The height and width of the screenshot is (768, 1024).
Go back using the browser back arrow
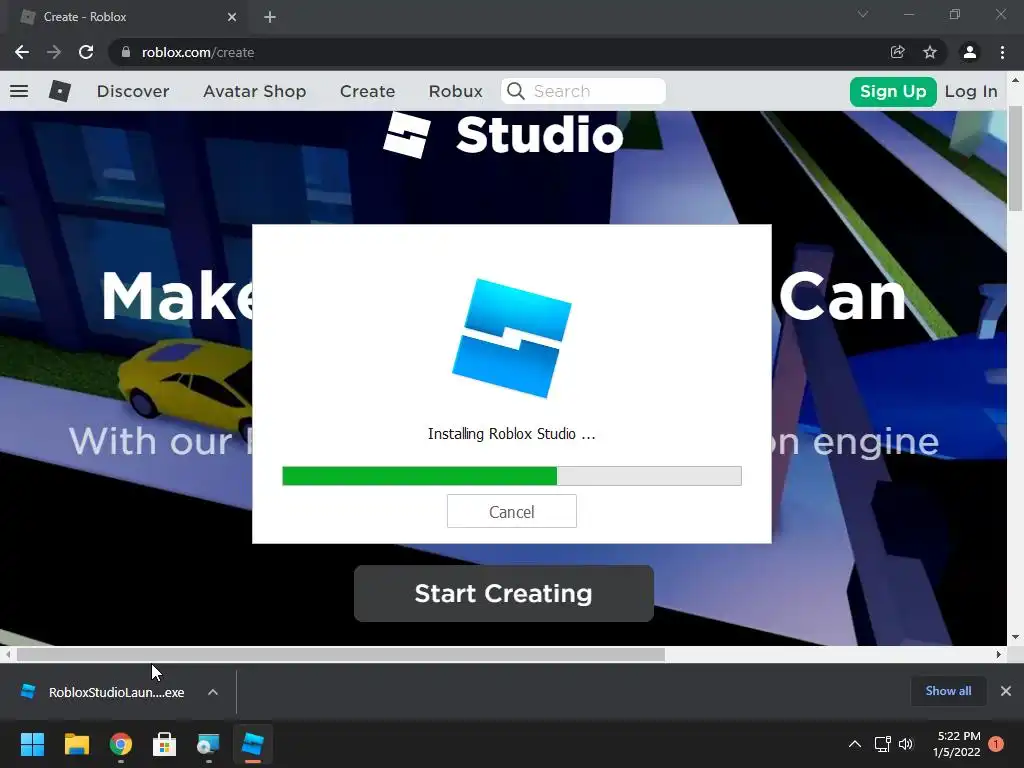[x=22, y=52]
